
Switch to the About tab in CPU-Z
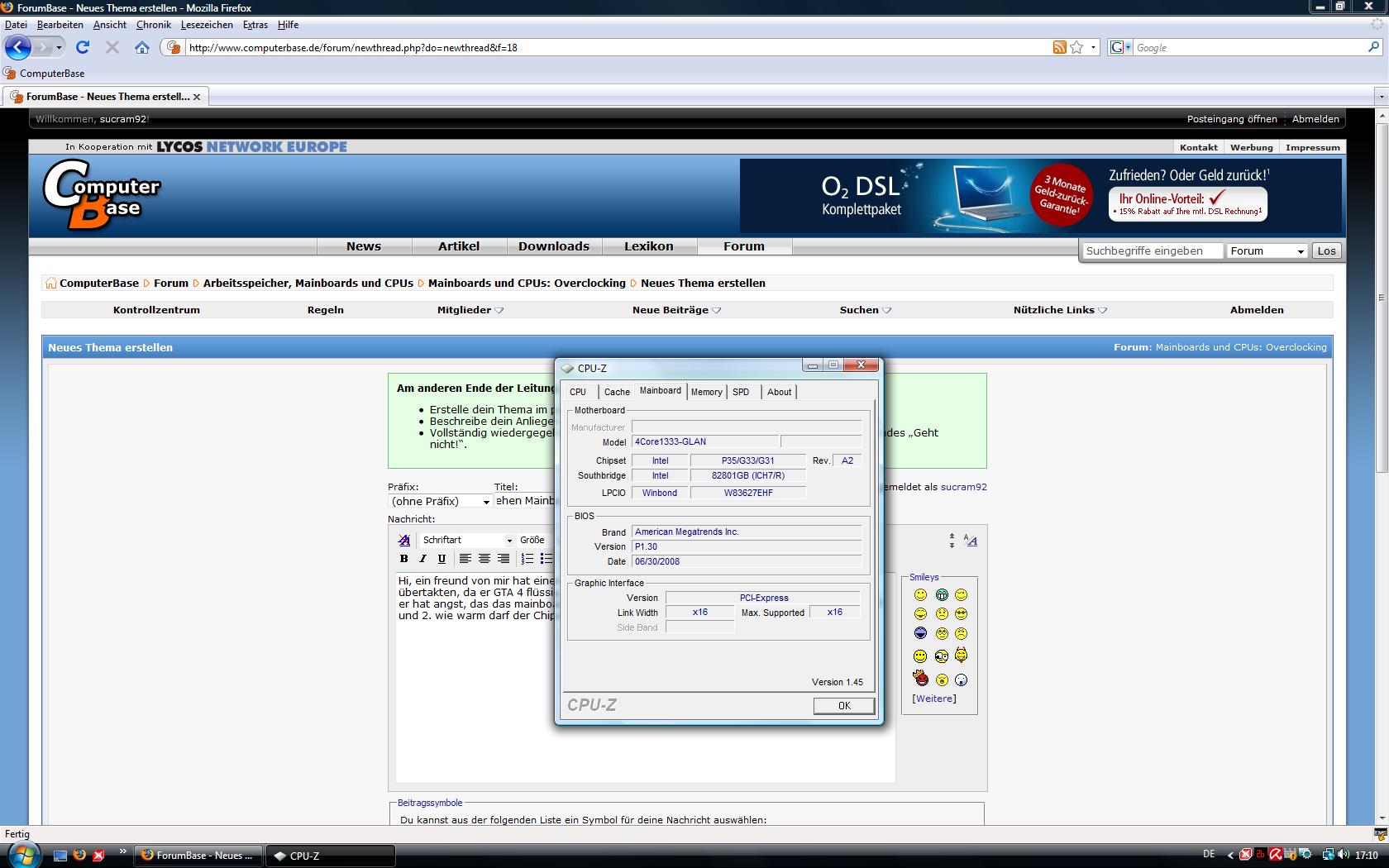(779, 392)
